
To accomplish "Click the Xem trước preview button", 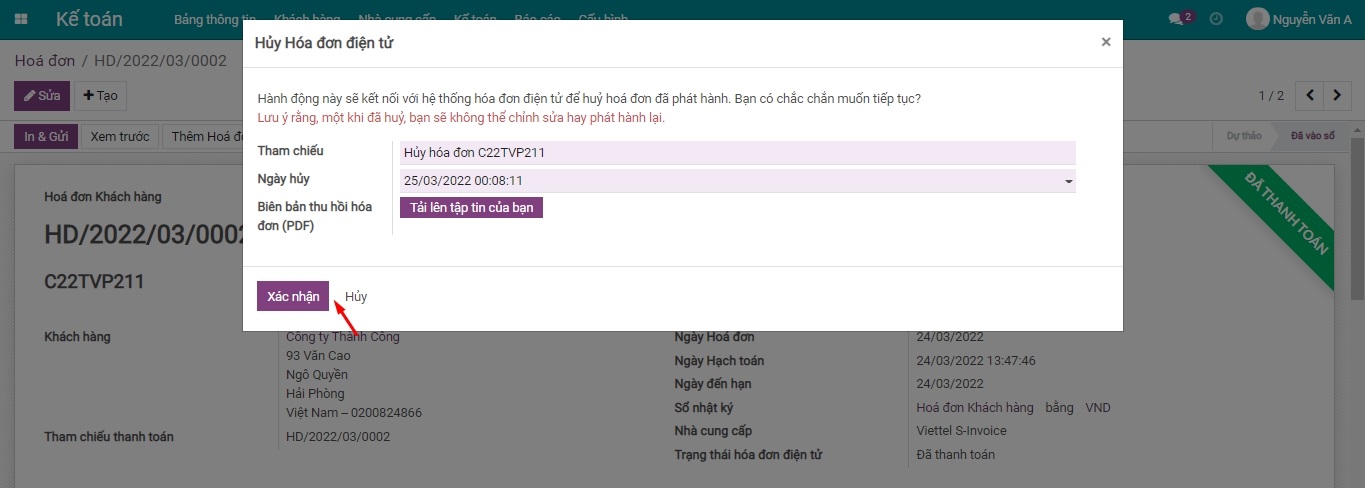I will [119, 137].
